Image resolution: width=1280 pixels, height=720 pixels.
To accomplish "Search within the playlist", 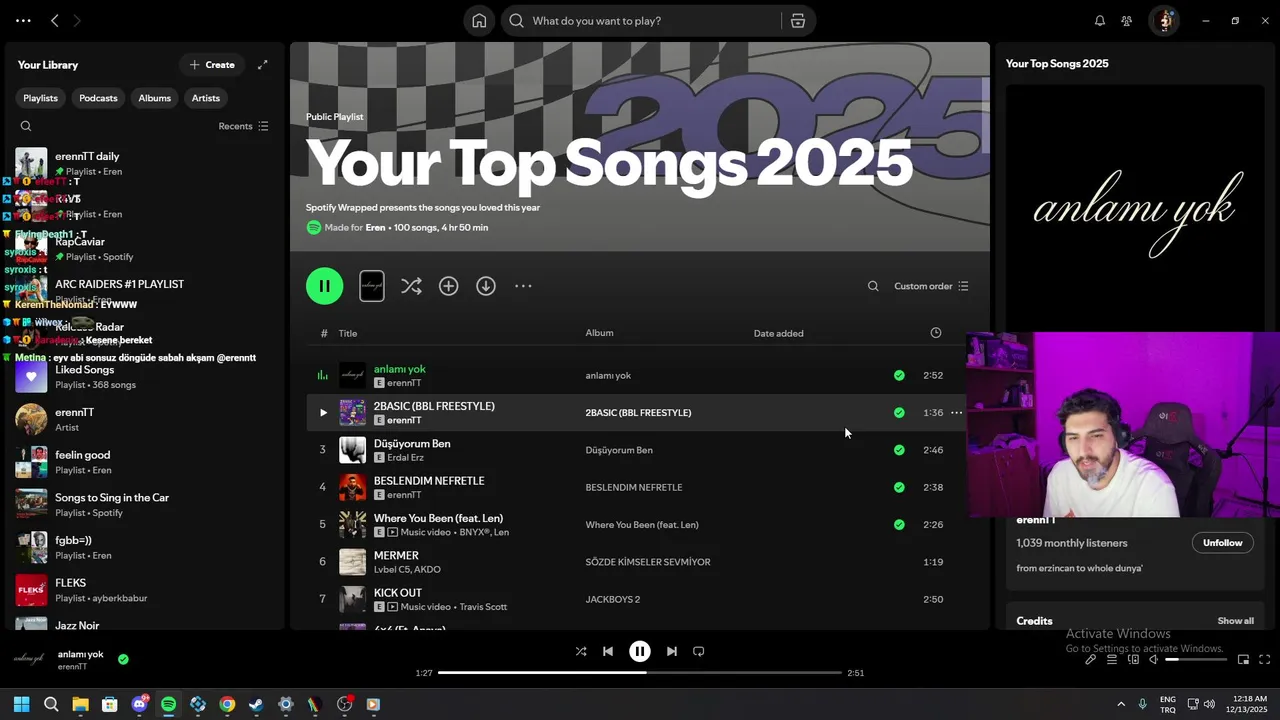I will [x=873, y=286].
